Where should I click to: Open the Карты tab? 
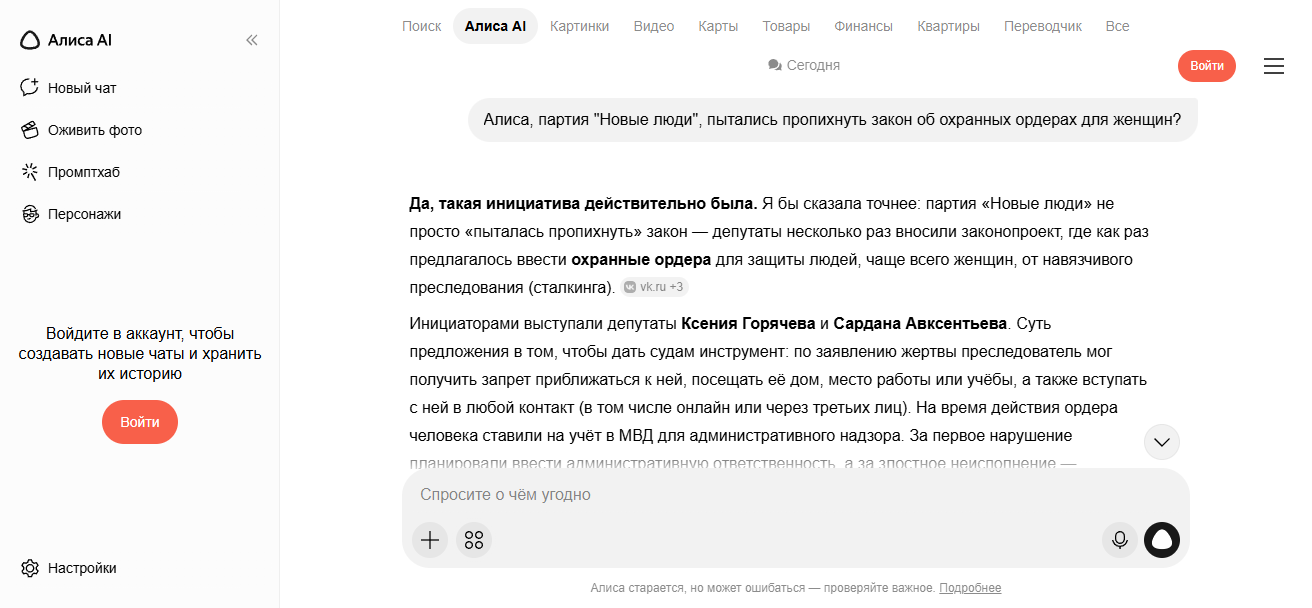(718, 26)
